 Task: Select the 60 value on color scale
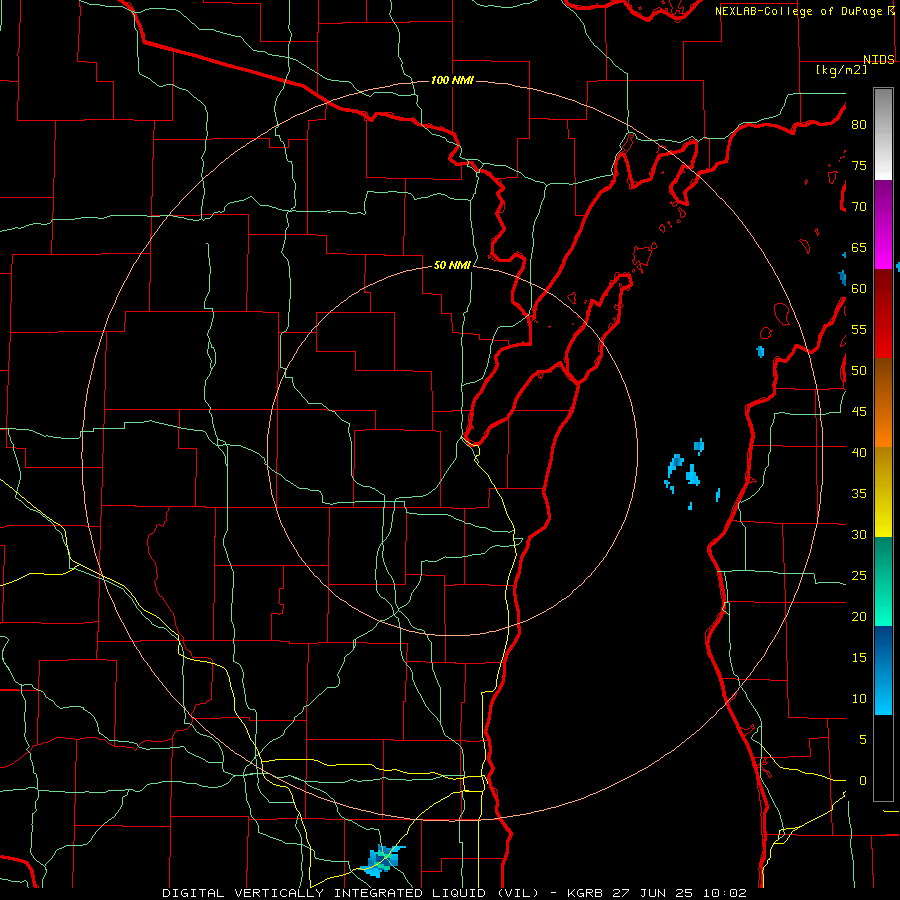pyautogui.click(x=859, y=289)
